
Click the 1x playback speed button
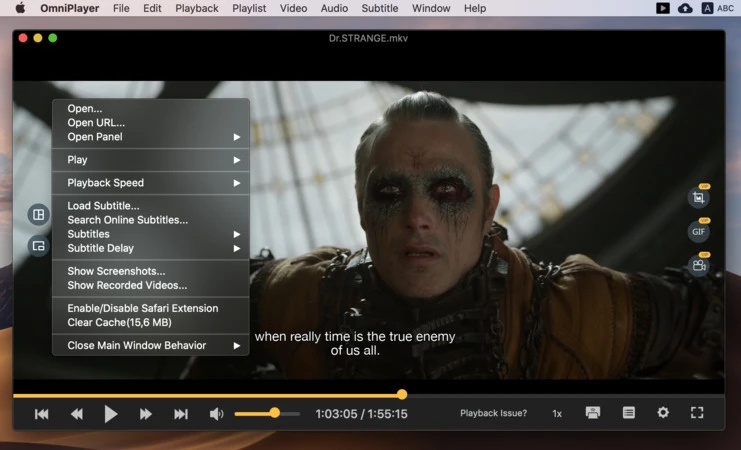557,413
